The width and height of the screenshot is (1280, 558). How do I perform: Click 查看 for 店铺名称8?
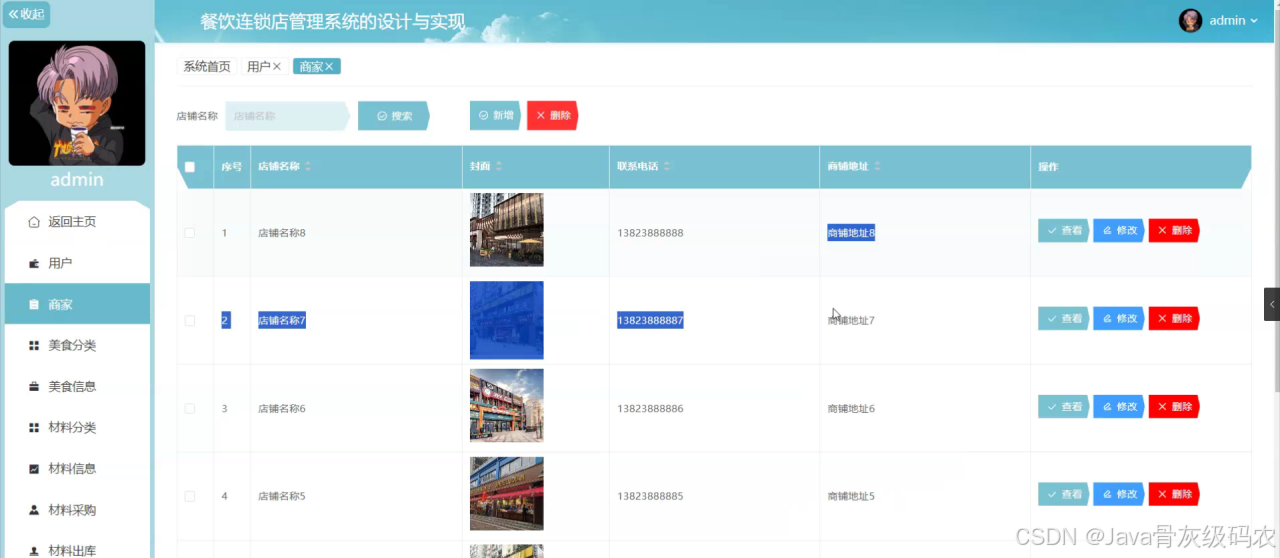click(x=1064, y=231)
